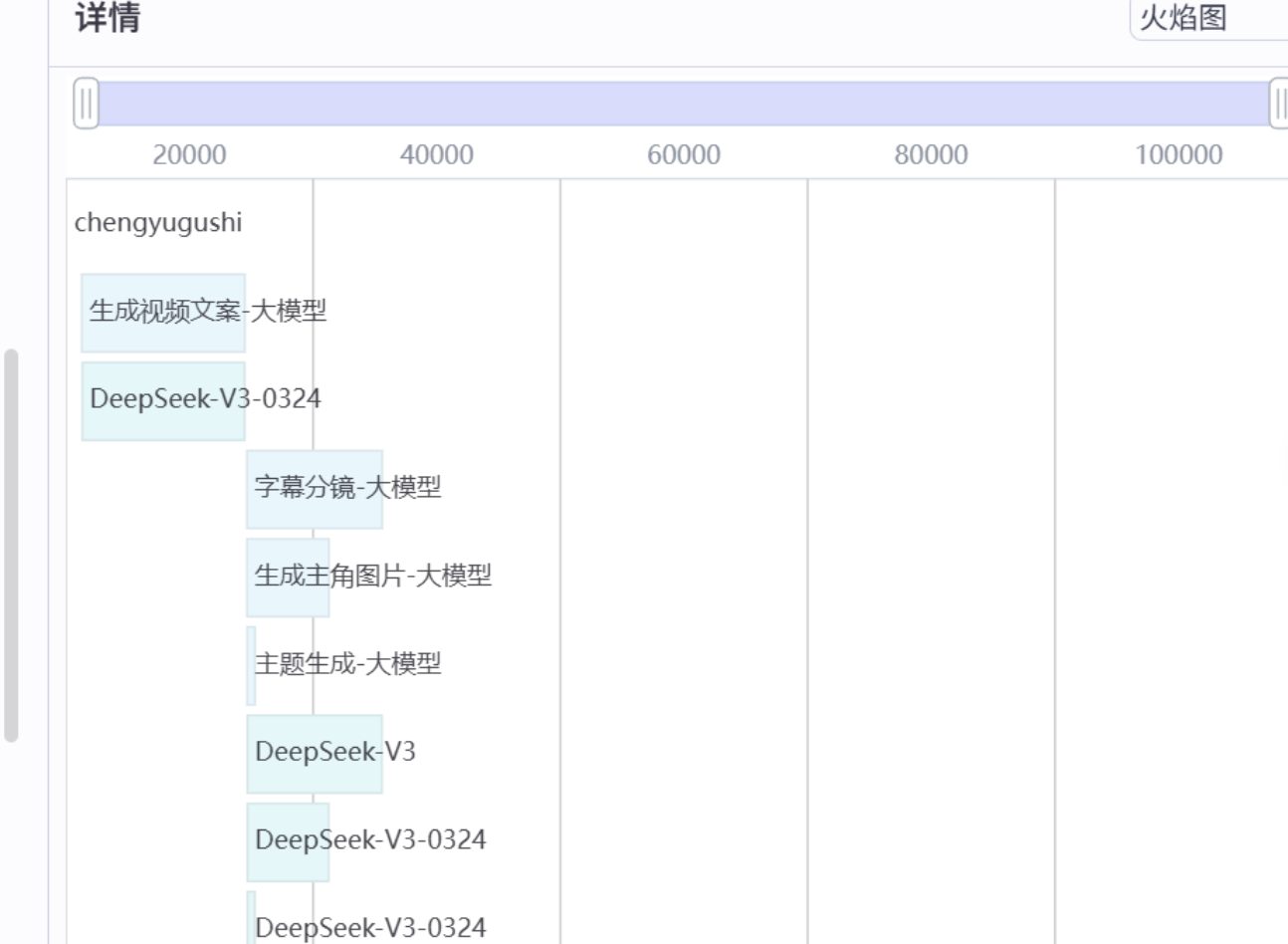Click the DeepSeek-V3-0324 bar below 生成视频文案

click(x=163, y=400)
